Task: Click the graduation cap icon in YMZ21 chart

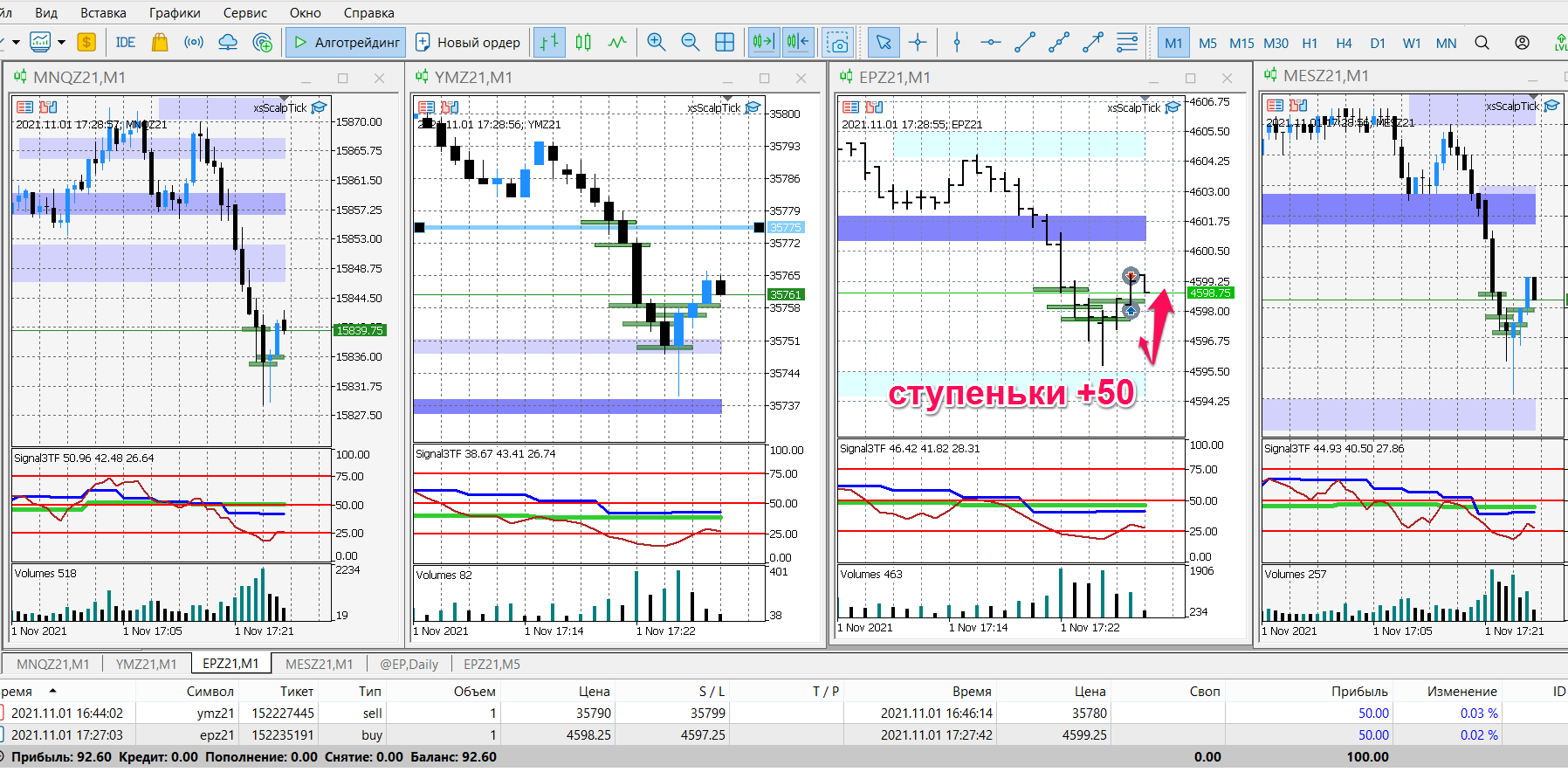Action: (753, 107)
